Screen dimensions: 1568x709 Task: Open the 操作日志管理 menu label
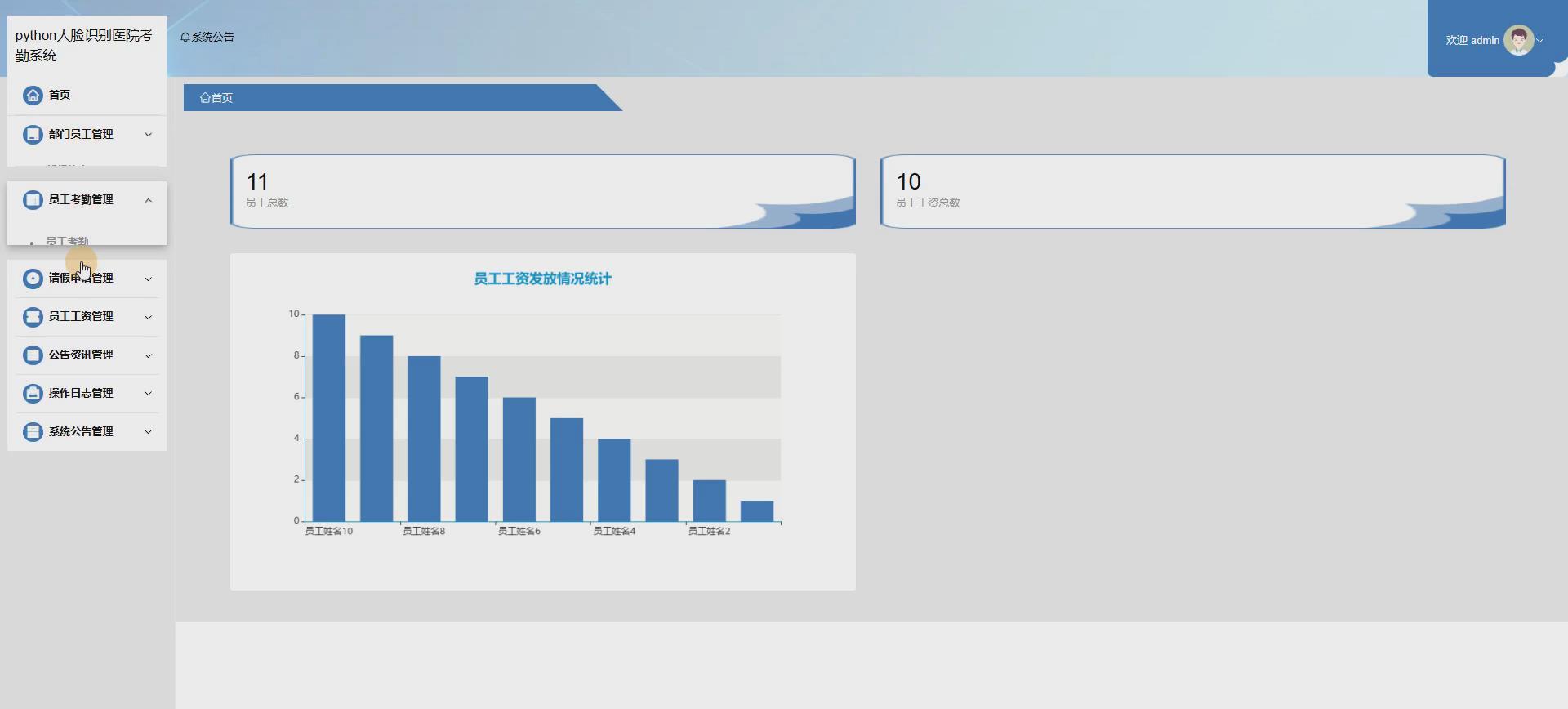[x=81, y=394]
